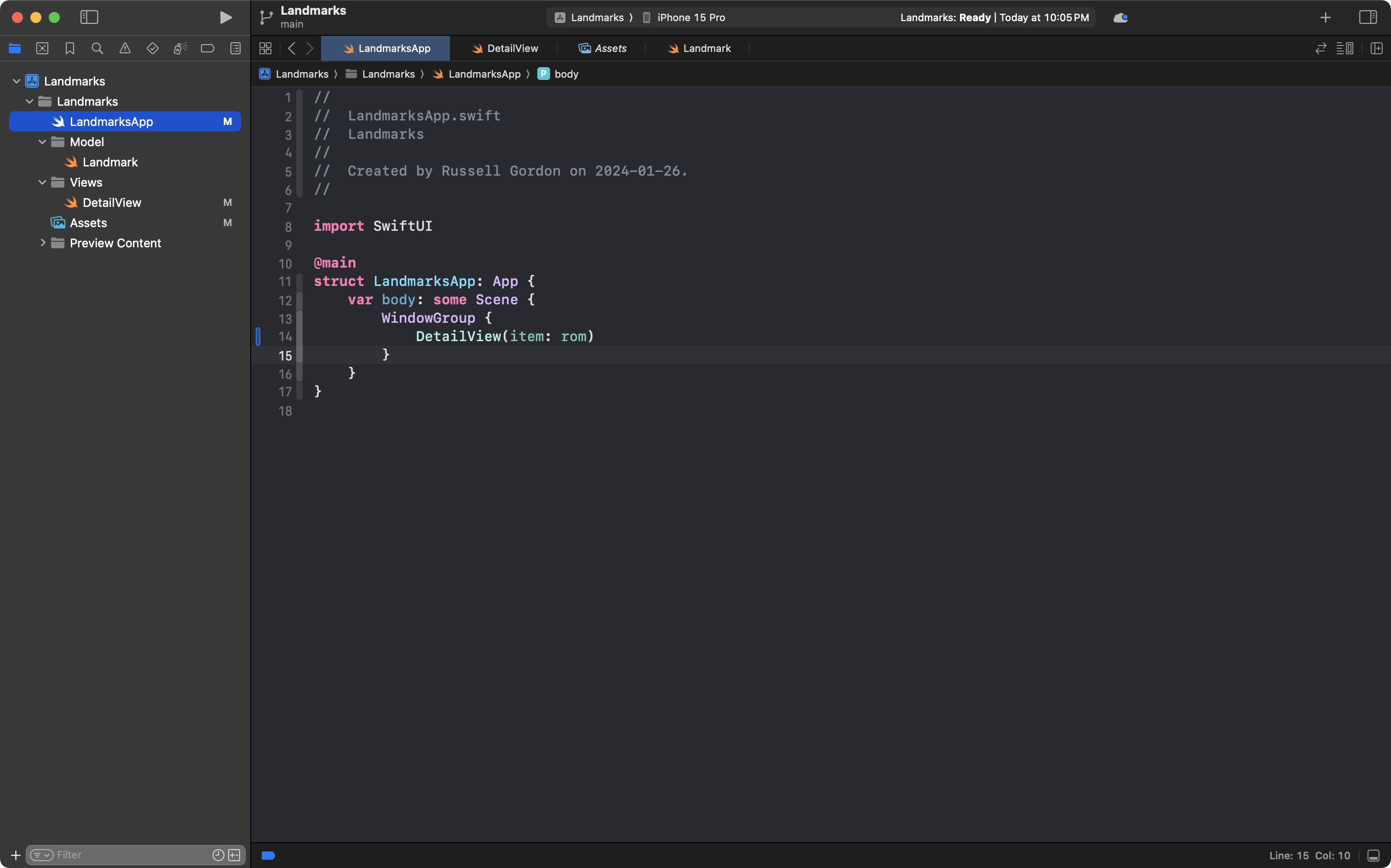Show the Issue navigator
The height and width of the screenshot is (868, 1391).
125,48
